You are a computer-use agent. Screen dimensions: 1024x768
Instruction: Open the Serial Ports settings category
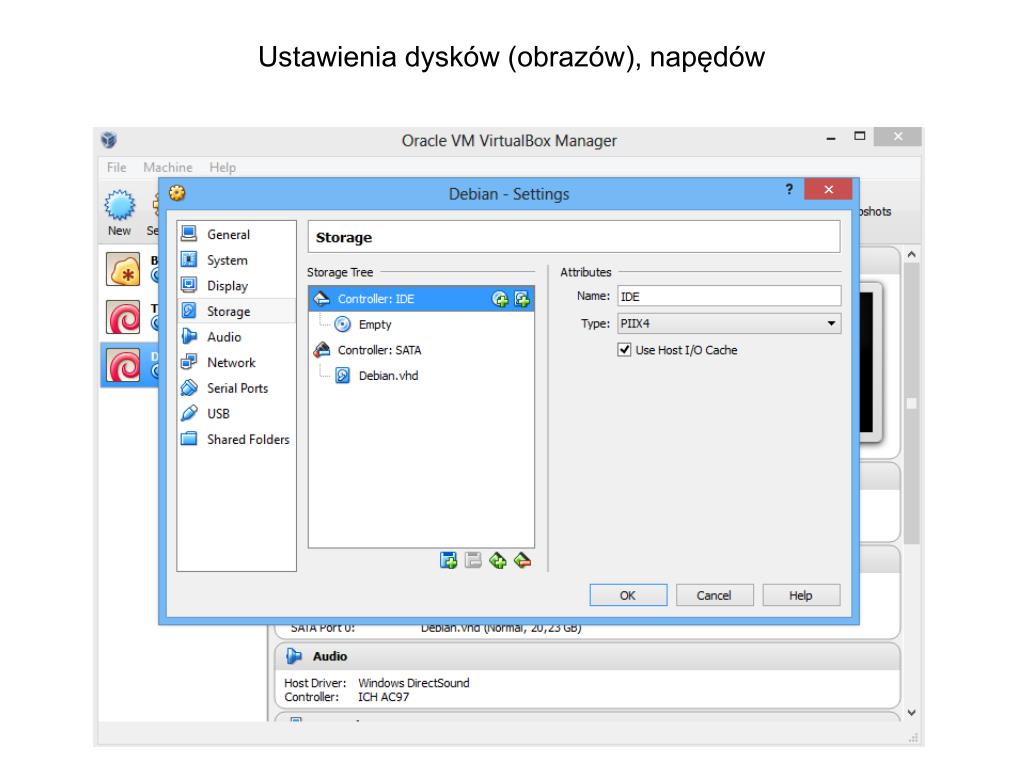(x=236, y=388)
